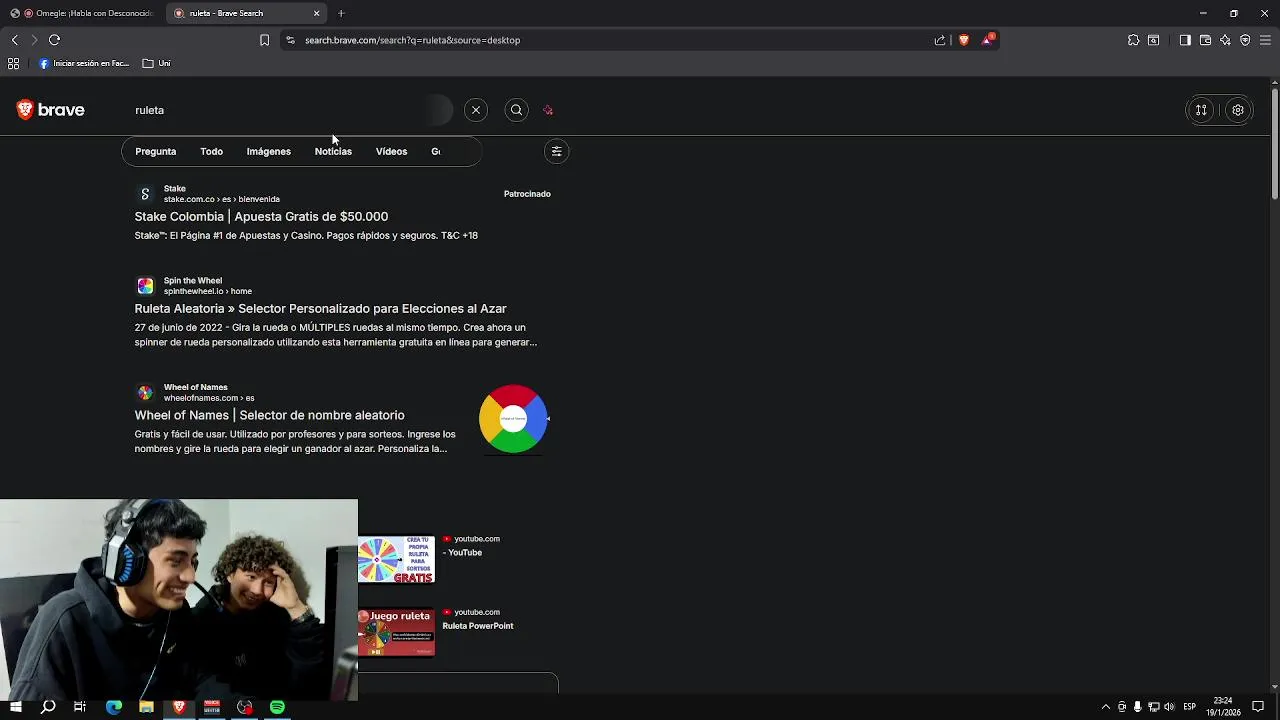Ask Leo with the pink sparkle icon
This screenshot has height=720, width=1280.
(x=548, y=110)
